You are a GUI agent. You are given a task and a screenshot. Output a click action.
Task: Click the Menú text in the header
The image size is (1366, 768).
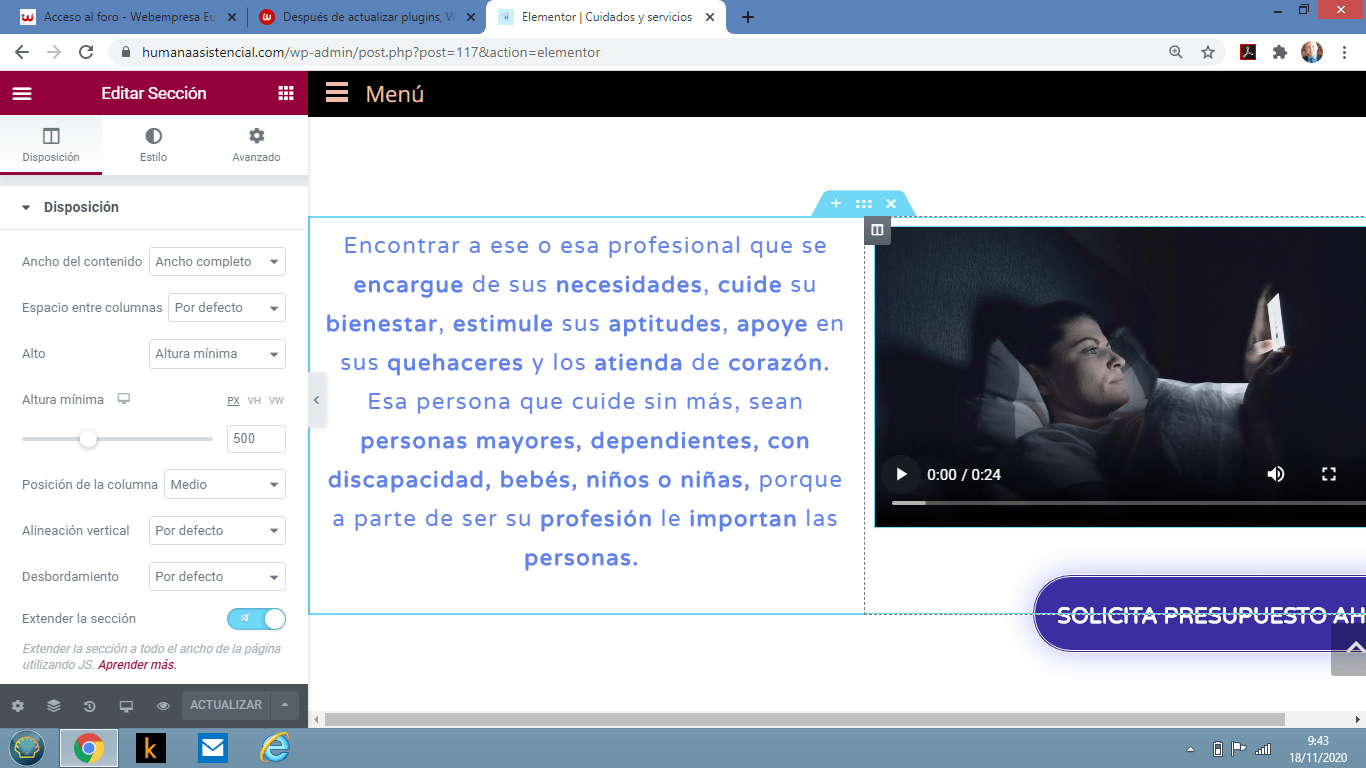pyautogui.click(x=395, y=94)
